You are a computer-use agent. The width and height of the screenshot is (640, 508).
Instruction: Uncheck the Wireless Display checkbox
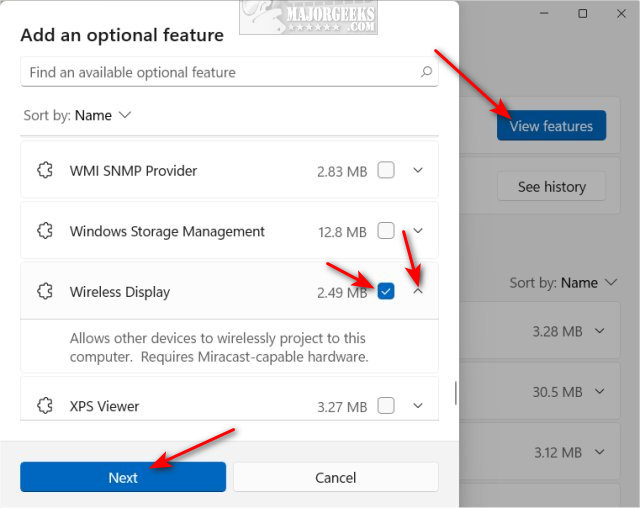386,291
